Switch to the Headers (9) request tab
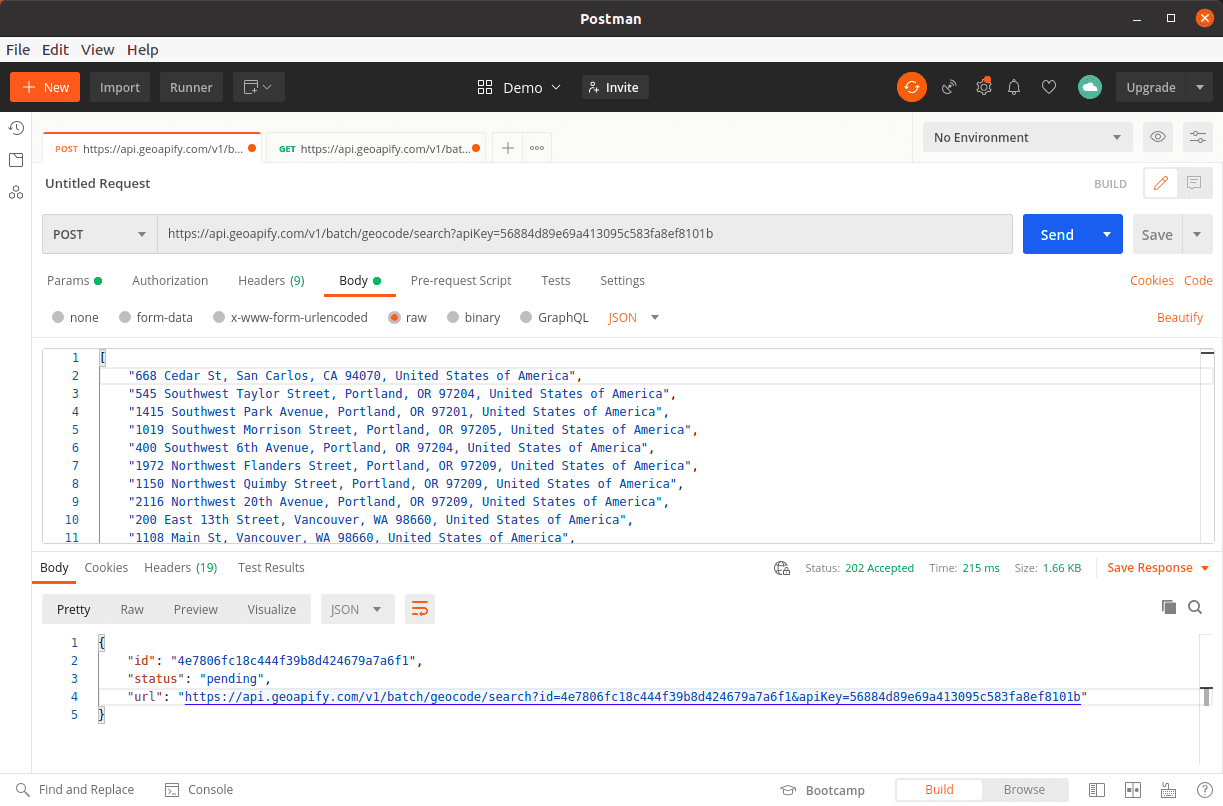 point(271,281)
